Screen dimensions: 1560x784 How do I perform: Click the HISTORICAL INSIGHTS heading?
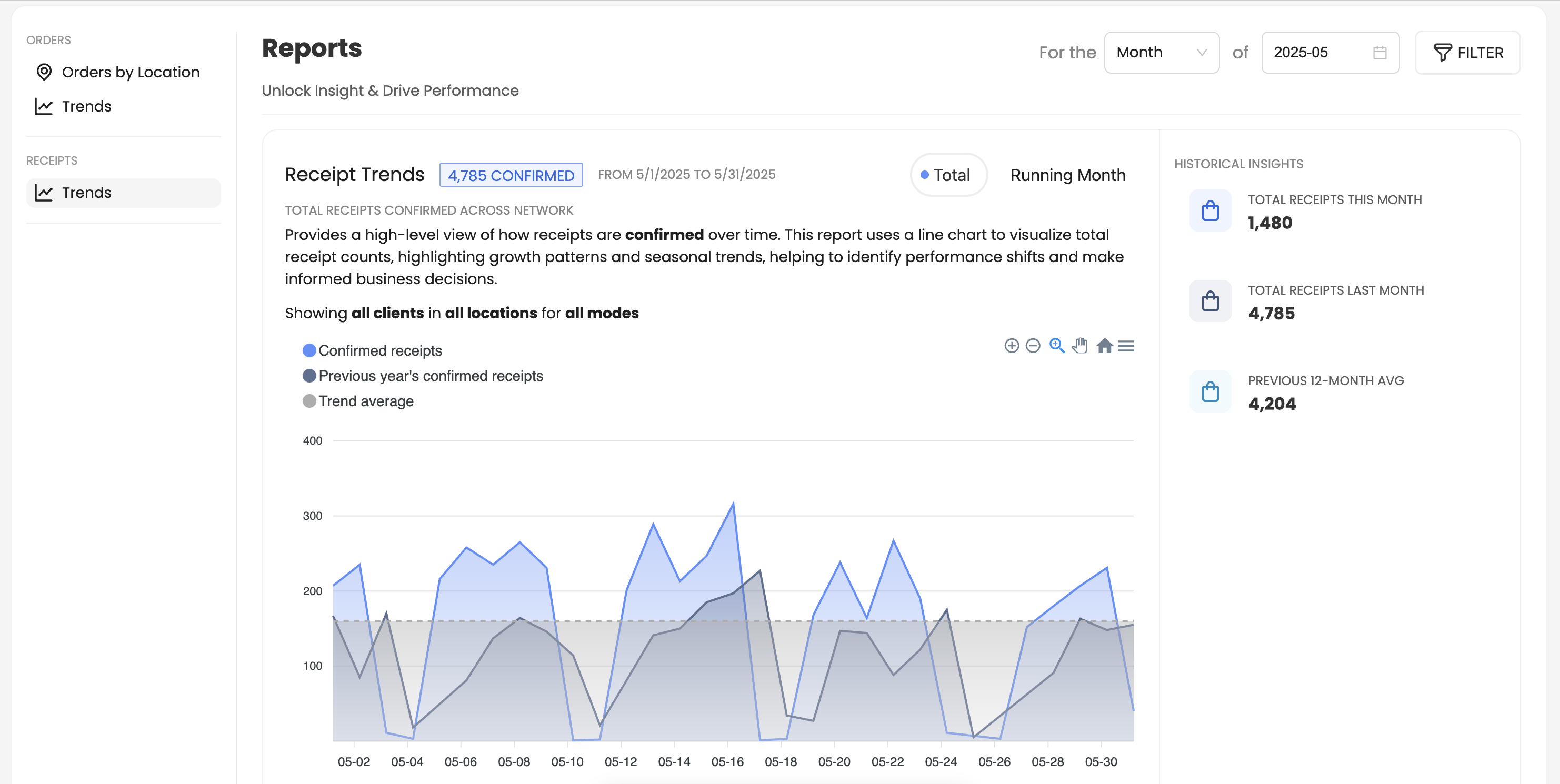click(x=1238, y=164)
